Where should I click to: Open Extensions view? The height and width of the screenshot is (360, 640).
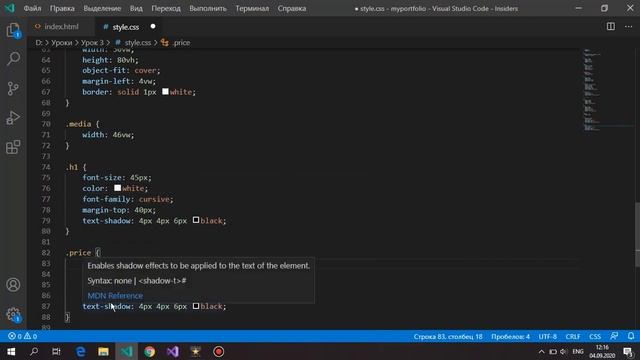13,147
